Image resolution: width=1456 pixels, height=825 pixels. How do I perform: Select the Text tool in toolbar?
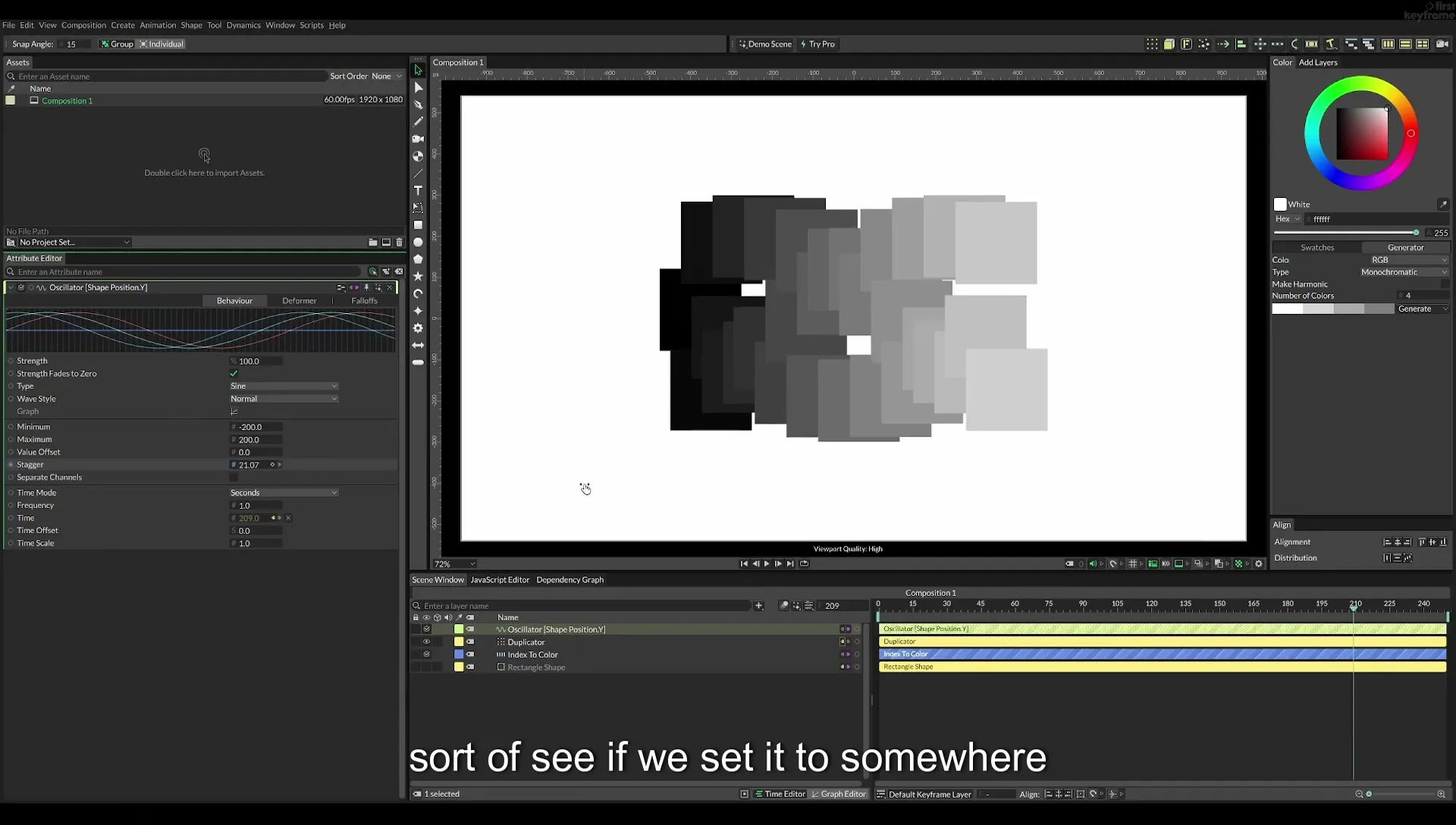tap(418, 190)
